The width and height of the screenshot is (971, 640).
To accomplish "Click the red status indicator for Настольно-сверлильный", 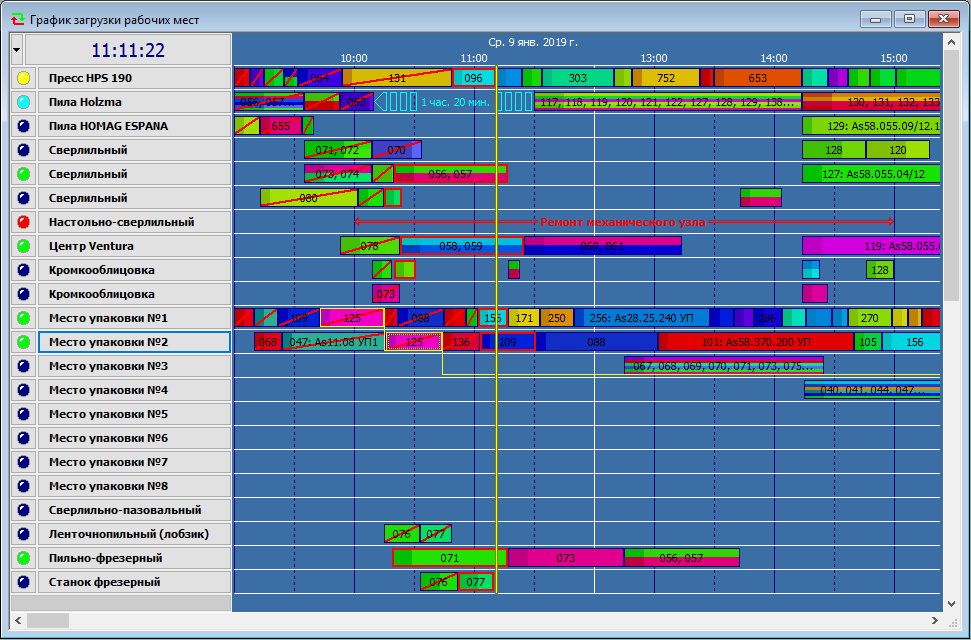I will pos(24,222).
